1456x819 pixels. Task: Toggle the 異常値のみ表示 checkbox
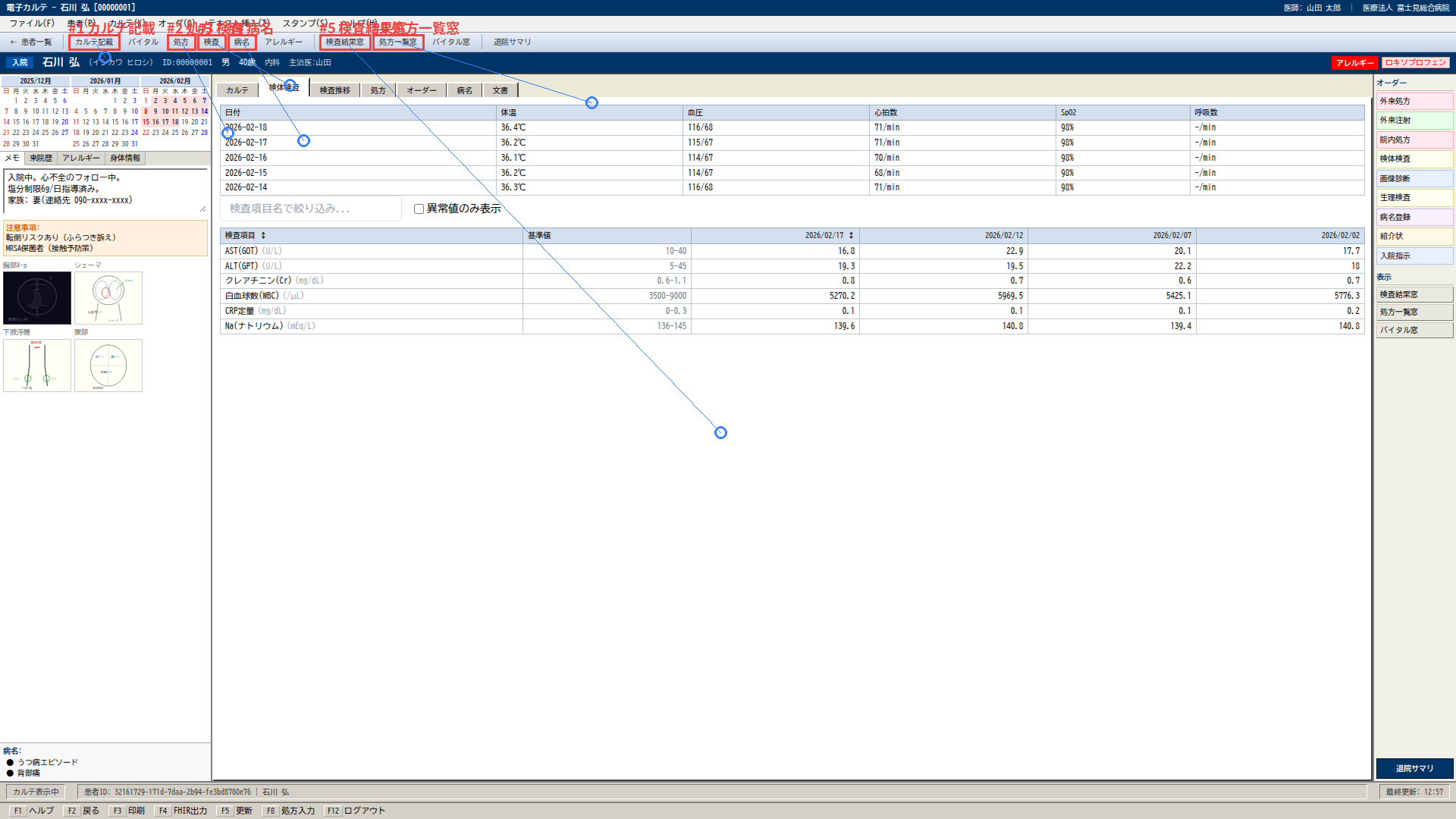pyautogui.click(x=419, y=209)
